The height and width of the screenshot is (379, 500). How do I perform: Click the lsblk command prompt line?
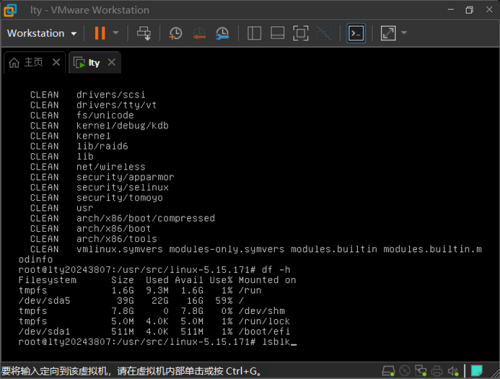pos(157,342)
